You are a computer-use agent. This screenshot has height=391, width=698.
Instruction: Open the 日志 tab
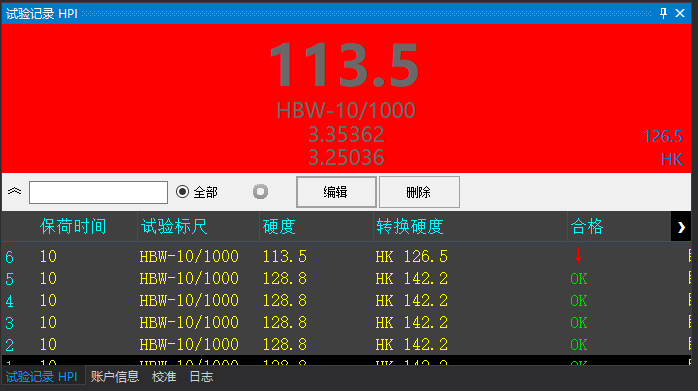(x=201, y=377)
